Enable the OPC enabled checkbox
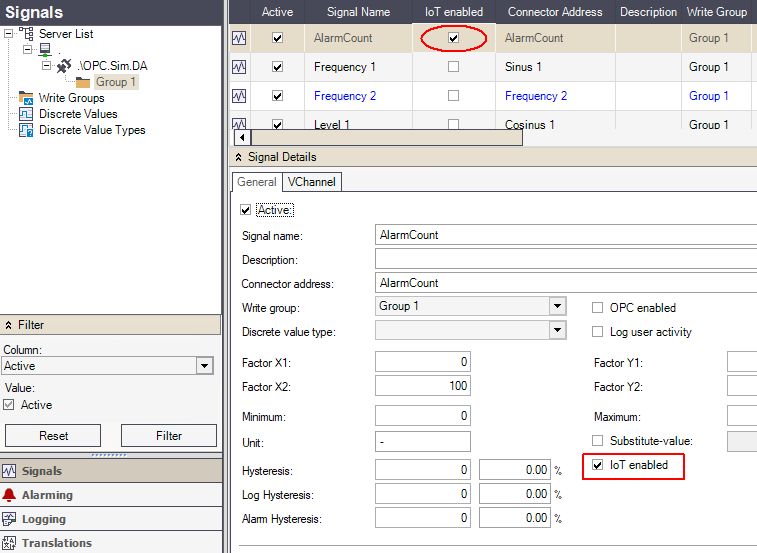This screenshot has height=553, width=757. pyautogui.click(x=598, y=308)
